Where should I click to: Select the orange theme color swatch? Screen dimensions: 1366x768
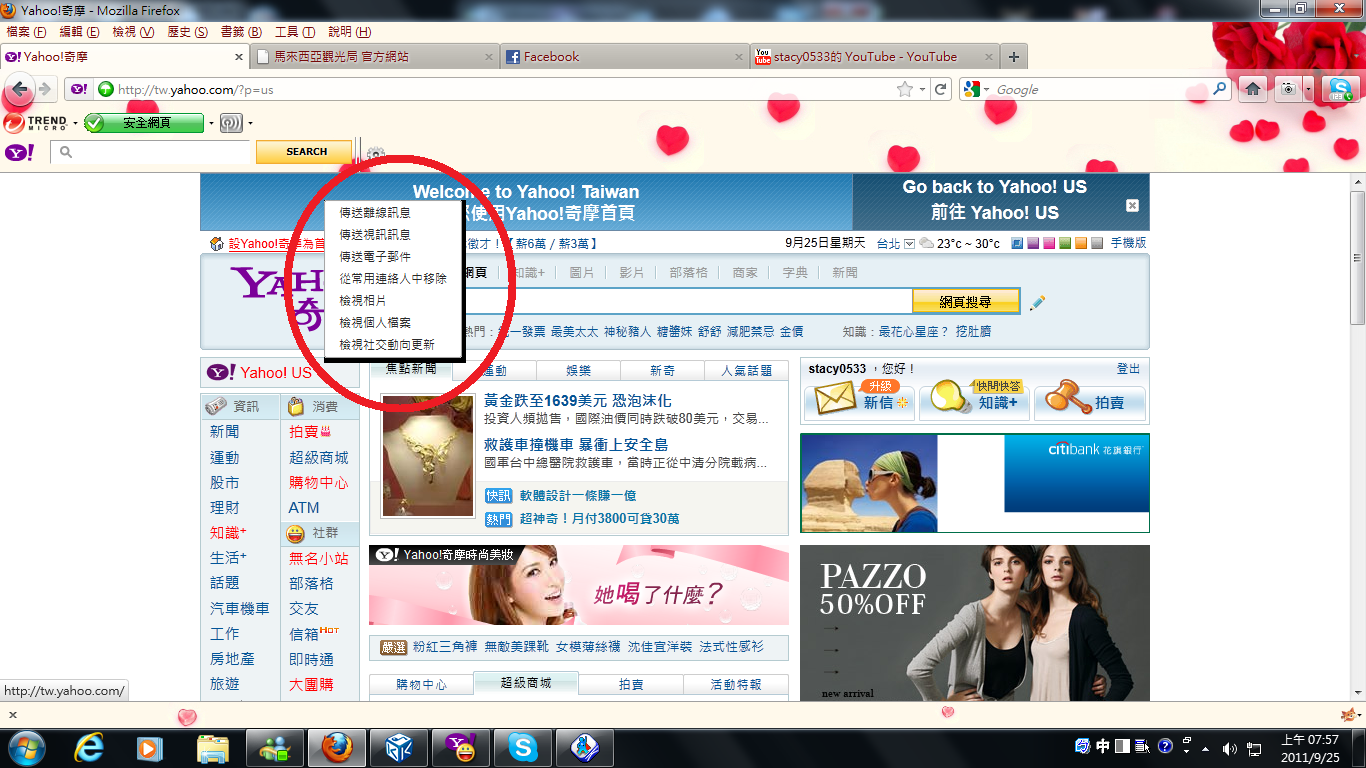pos(1081,243)
